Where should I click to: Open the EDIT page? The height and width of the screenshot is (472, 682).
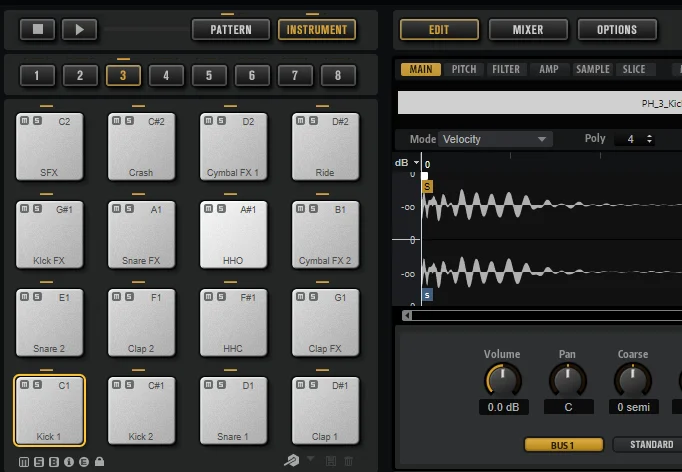pos(439,30)
